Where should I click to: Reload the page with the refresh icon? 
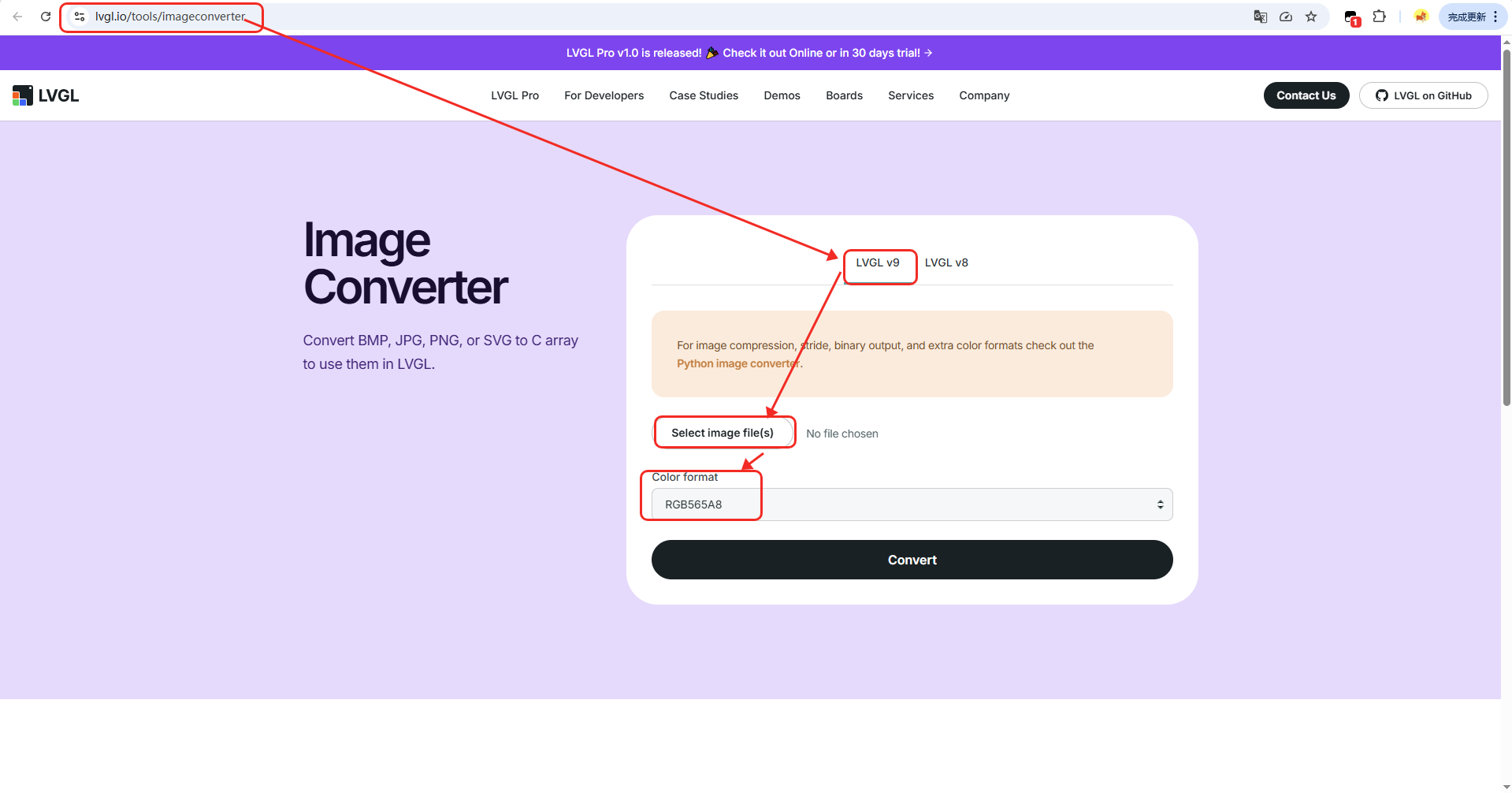click(x=46, y=17)
